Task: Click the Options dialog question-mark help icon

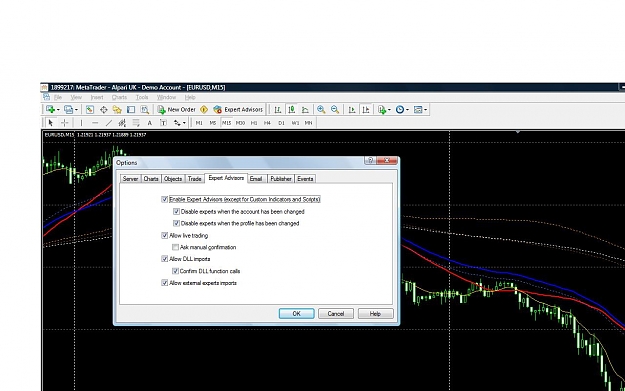Action: click(370, 160)
